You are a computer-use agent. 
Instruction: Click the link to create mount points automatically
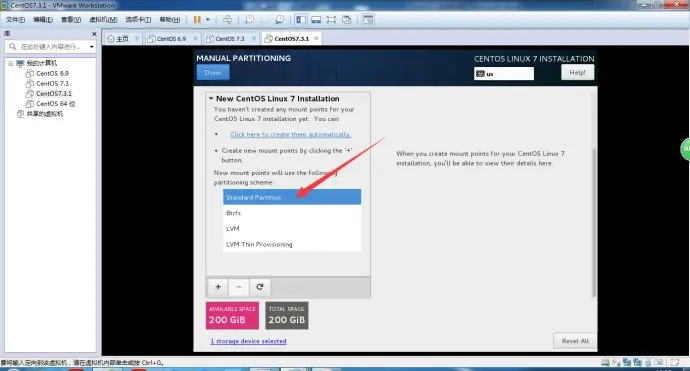click(290, 135)
